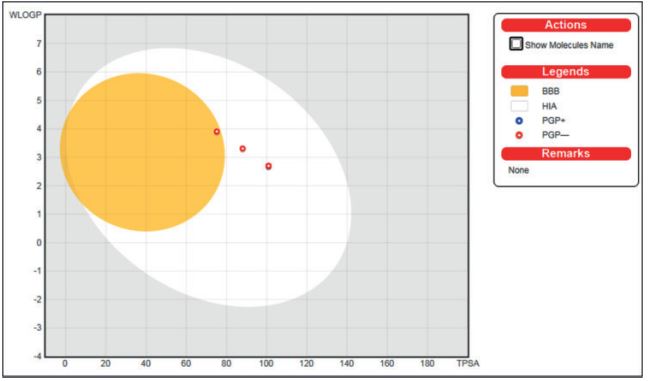Viewport: 648px width, 381px height.
Task: Click the red PGP— legend marker
Action: [519, 135]
